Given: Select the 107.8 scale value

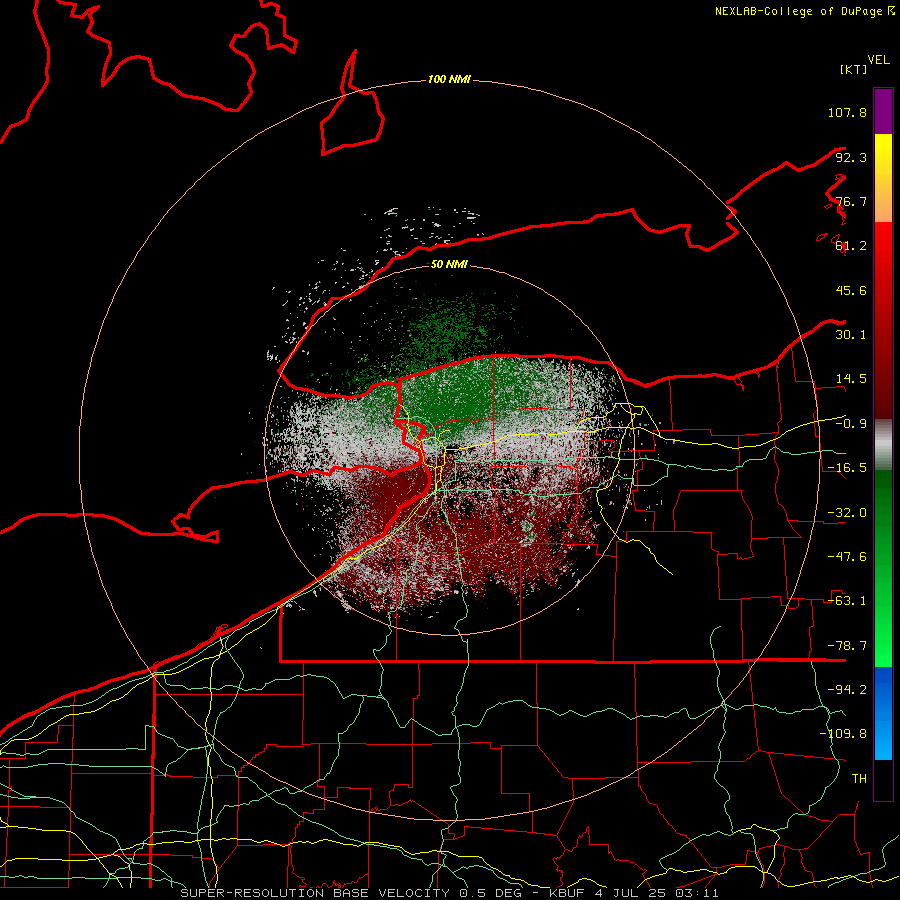Looking at the screenshot, I should click(x=847, y=112).
